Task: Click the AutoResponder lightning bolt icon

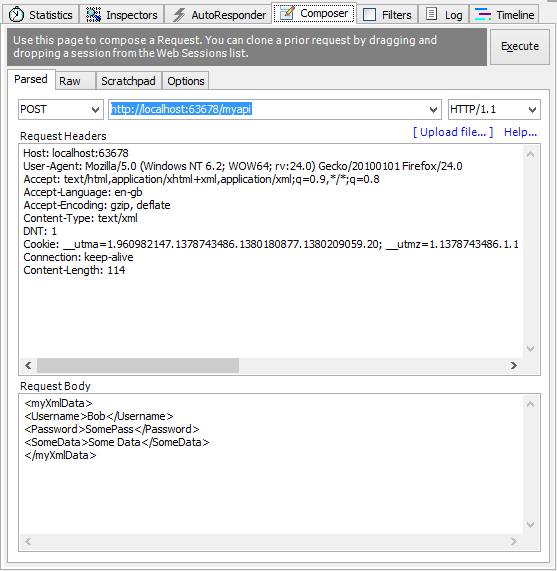Action: pos(179,15)
